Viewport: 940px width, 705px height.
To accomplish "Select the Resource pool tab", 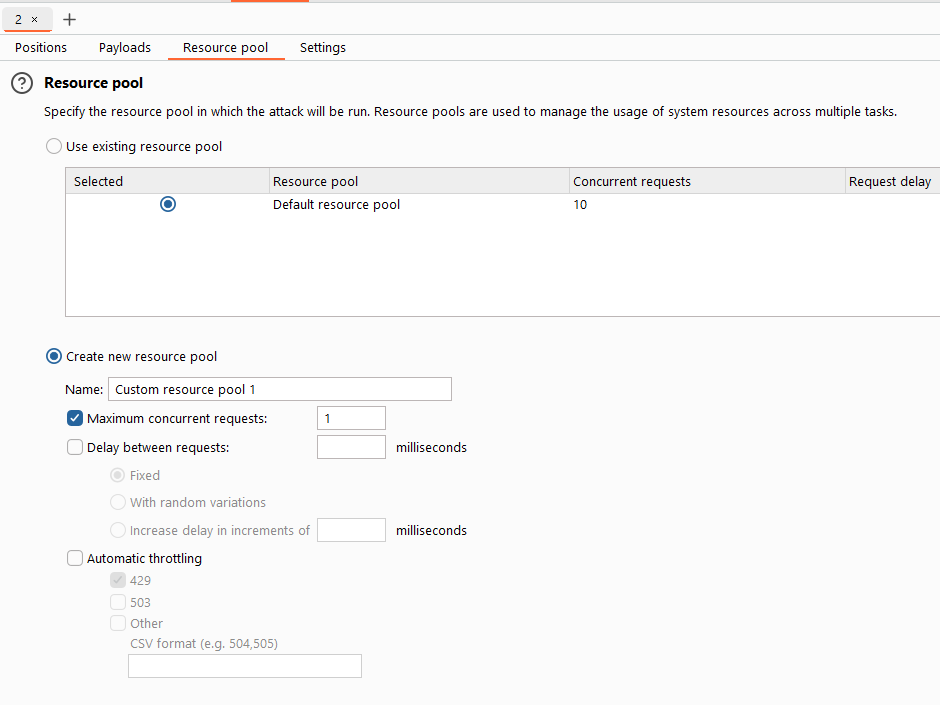I will pos(225,47).
